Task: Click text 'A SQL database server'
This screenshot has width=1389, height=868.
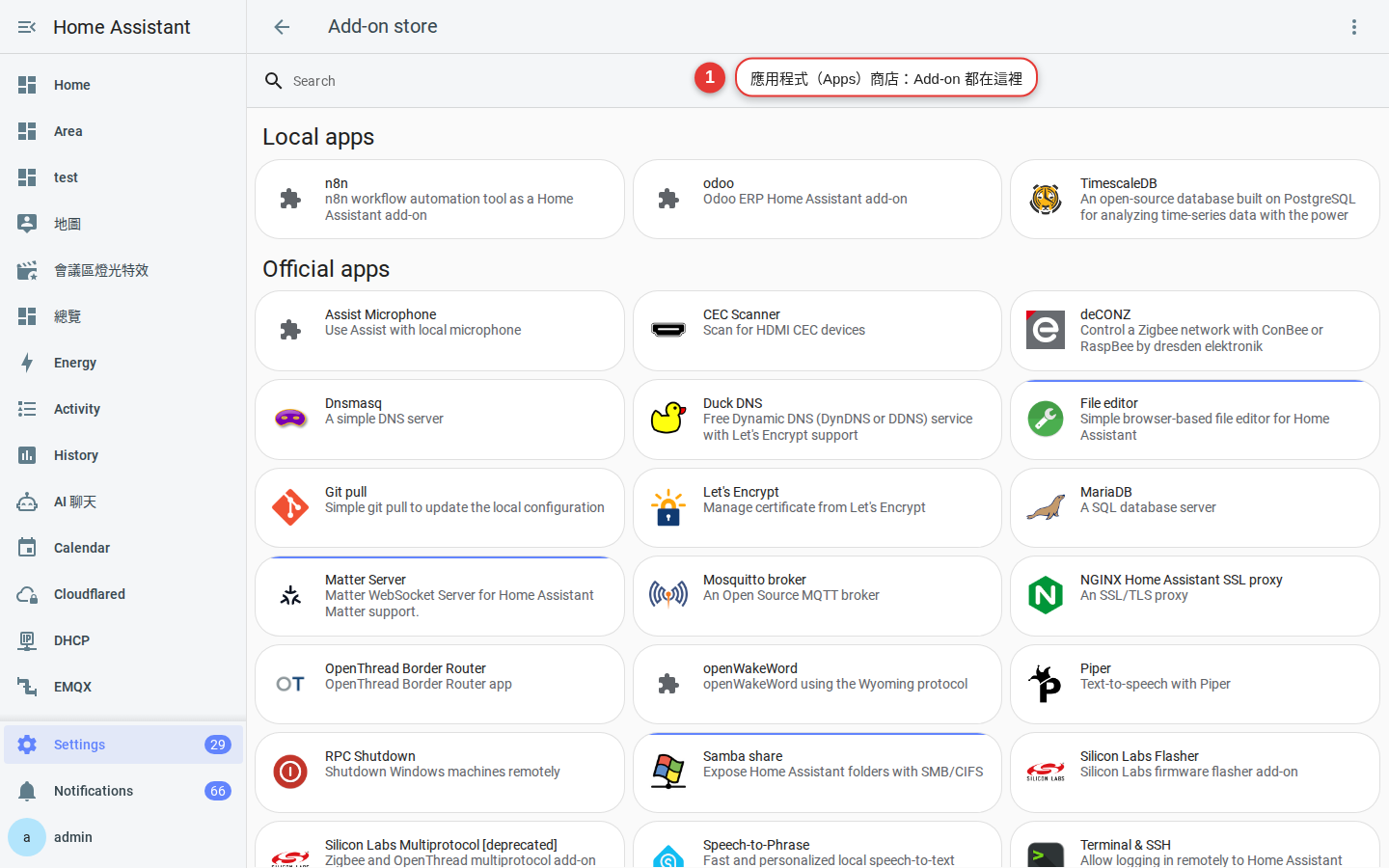Action: [1148, 507]
